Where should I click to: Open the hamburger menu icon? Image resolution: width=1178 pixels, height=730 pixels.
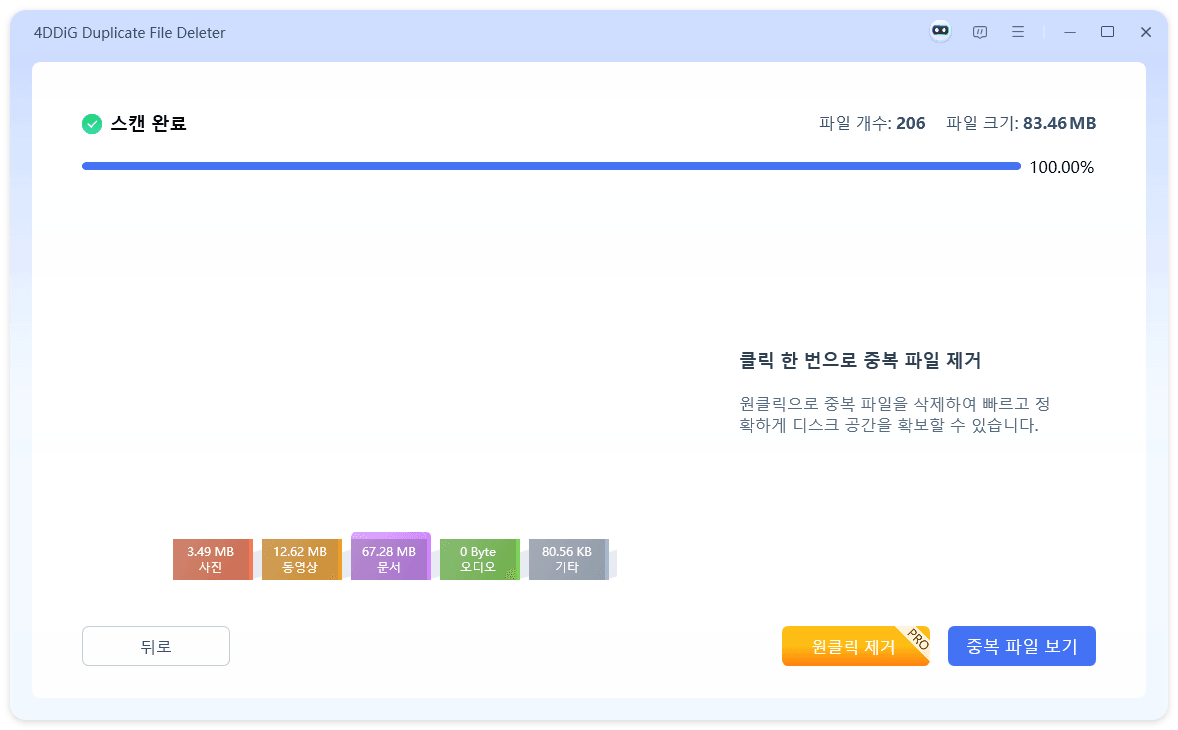pyautogui.click(x=1018, y=31)
